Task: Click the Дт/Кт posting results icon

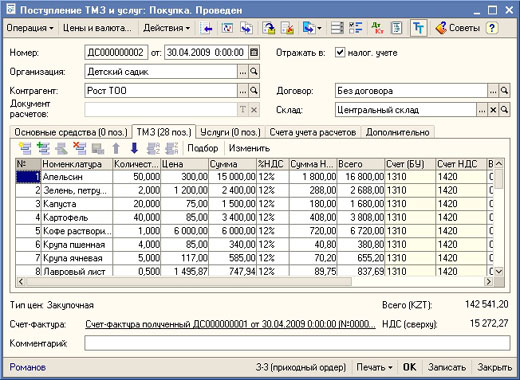Action: pos(377,28)
